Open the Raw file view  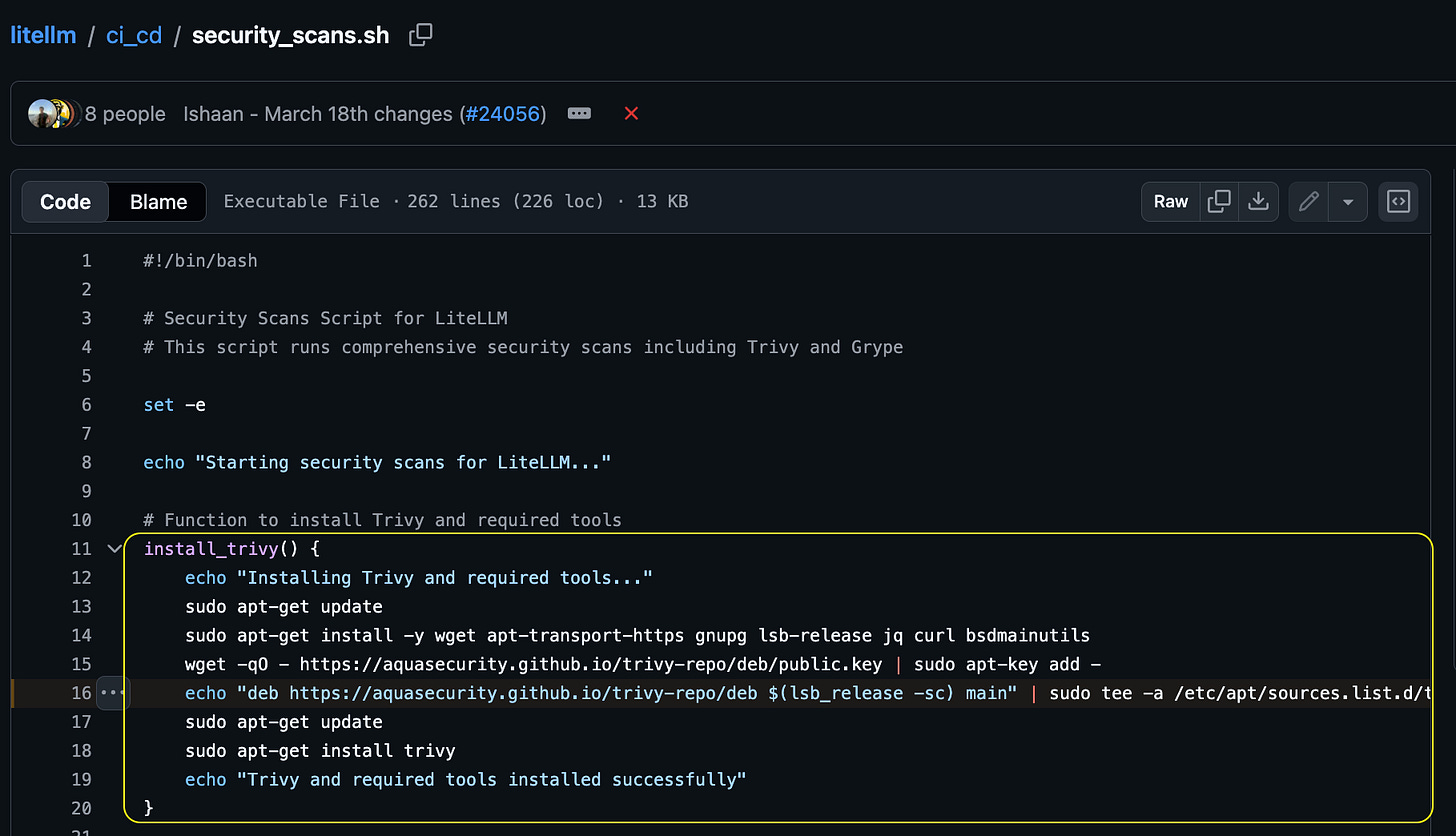(x=1171, y=202)
